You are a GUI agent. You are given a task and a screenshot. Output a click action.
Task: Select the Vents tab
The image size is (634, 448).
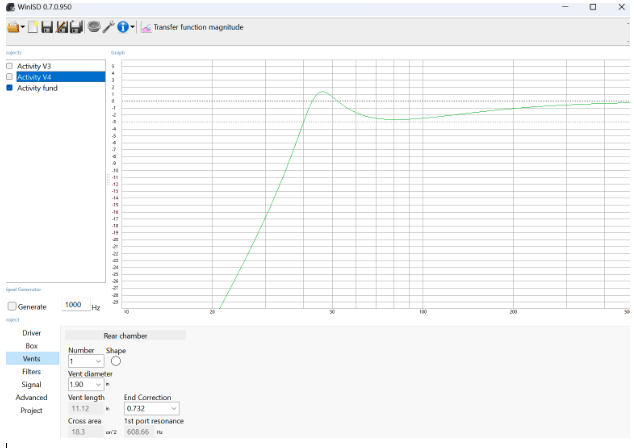click(32, 359)
